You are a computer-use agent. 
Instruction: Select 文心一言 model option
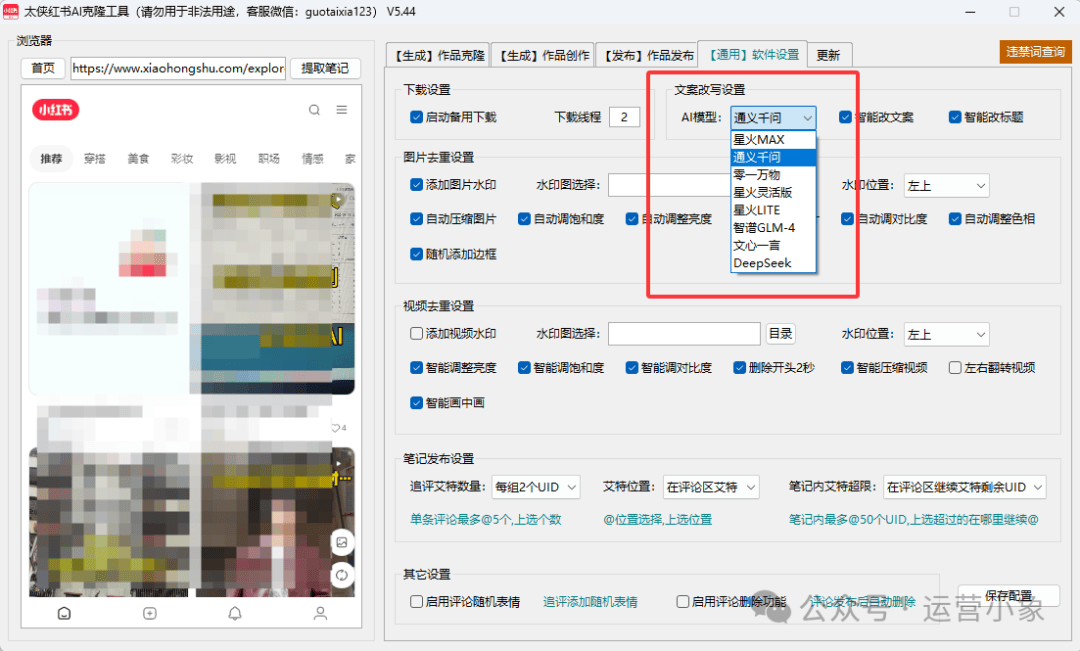click(x=773, y=246)
